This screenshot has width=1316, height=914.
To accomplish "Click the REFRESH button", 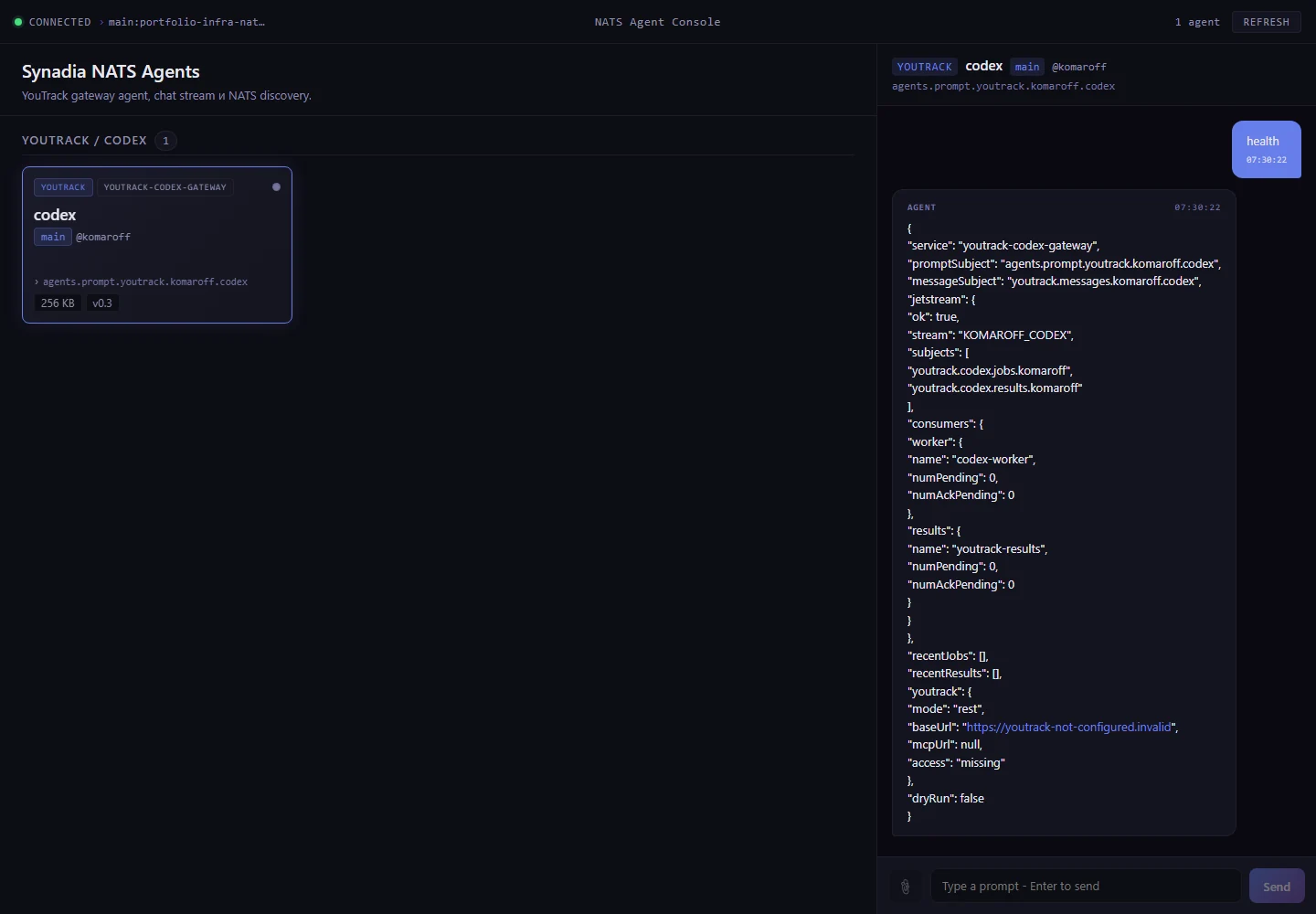I will (1267, 22).
